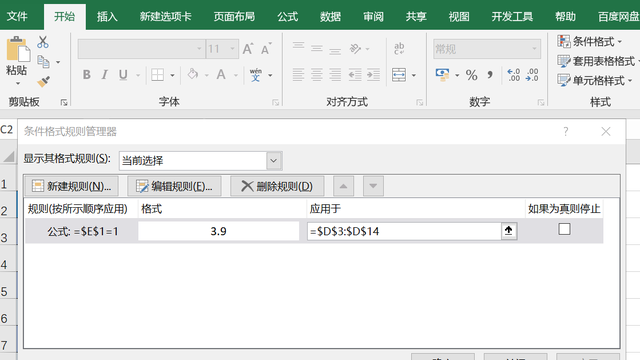Click the 删除规则(D) button
640x360 pixels.
click(277, 186)
